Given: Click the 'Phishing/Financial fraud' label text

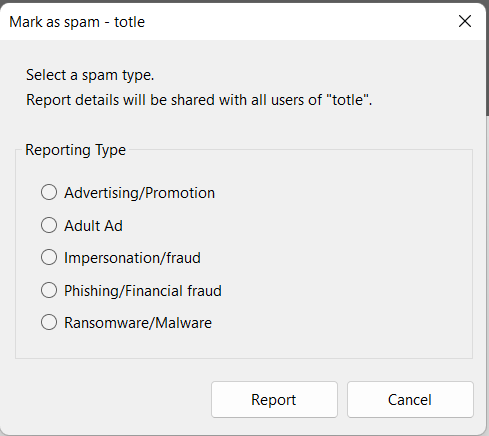Looking at the screenshot, I should click(143, 291).
